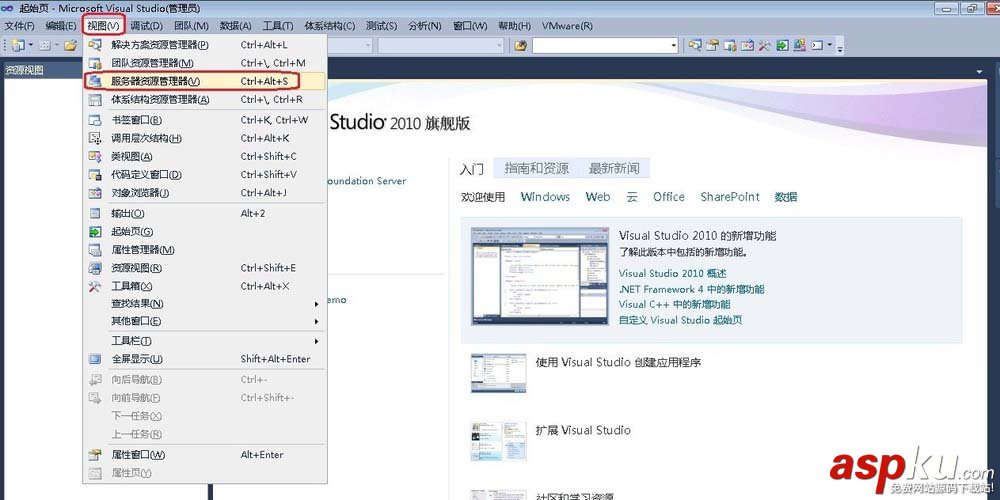Image resolution: width=1000 pixels, height=500 pixels.
Task: Open the 工具(T) menu
Action: [278, 26]
